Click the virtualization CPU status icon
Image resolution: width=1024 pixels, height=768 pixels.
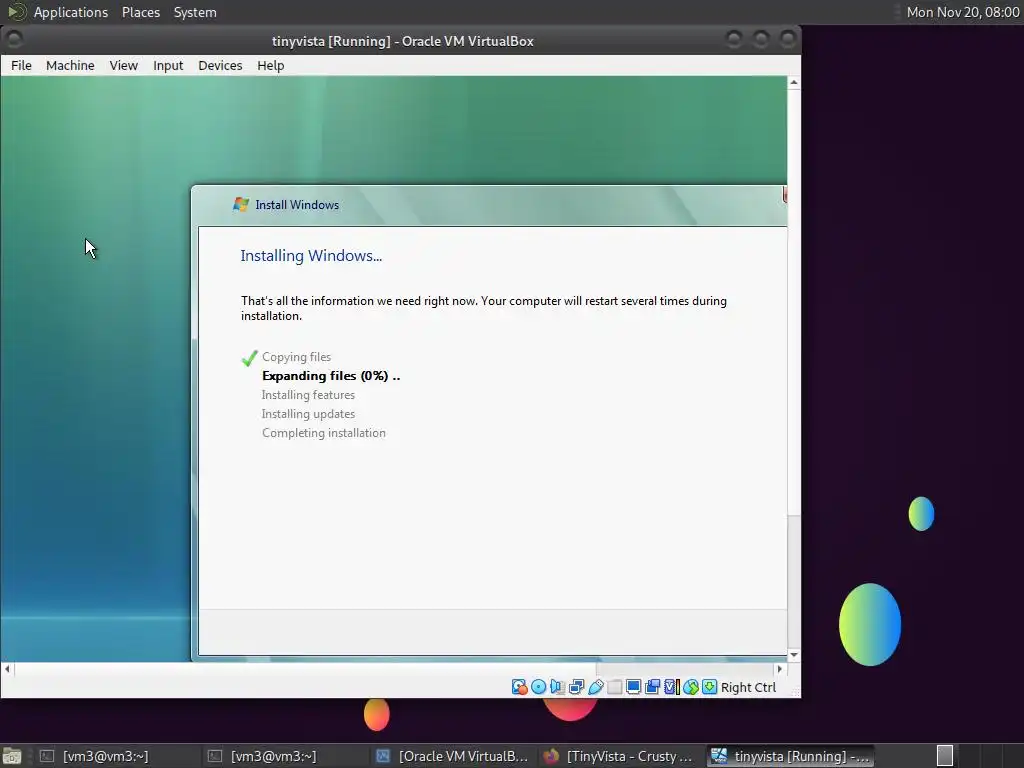671,687
